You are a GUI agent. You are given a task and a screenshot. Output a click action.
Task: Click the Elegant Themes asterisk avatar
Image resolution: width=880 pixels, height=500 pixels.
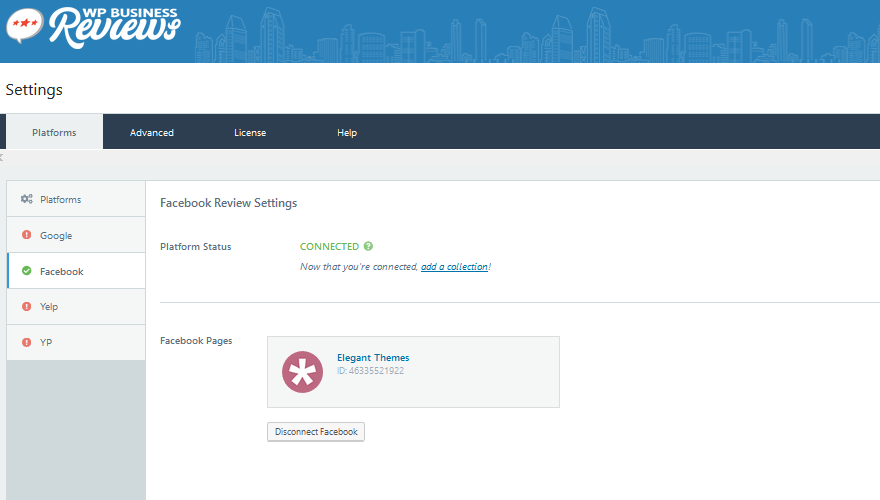pyautogui.click(x=302, y=372)
